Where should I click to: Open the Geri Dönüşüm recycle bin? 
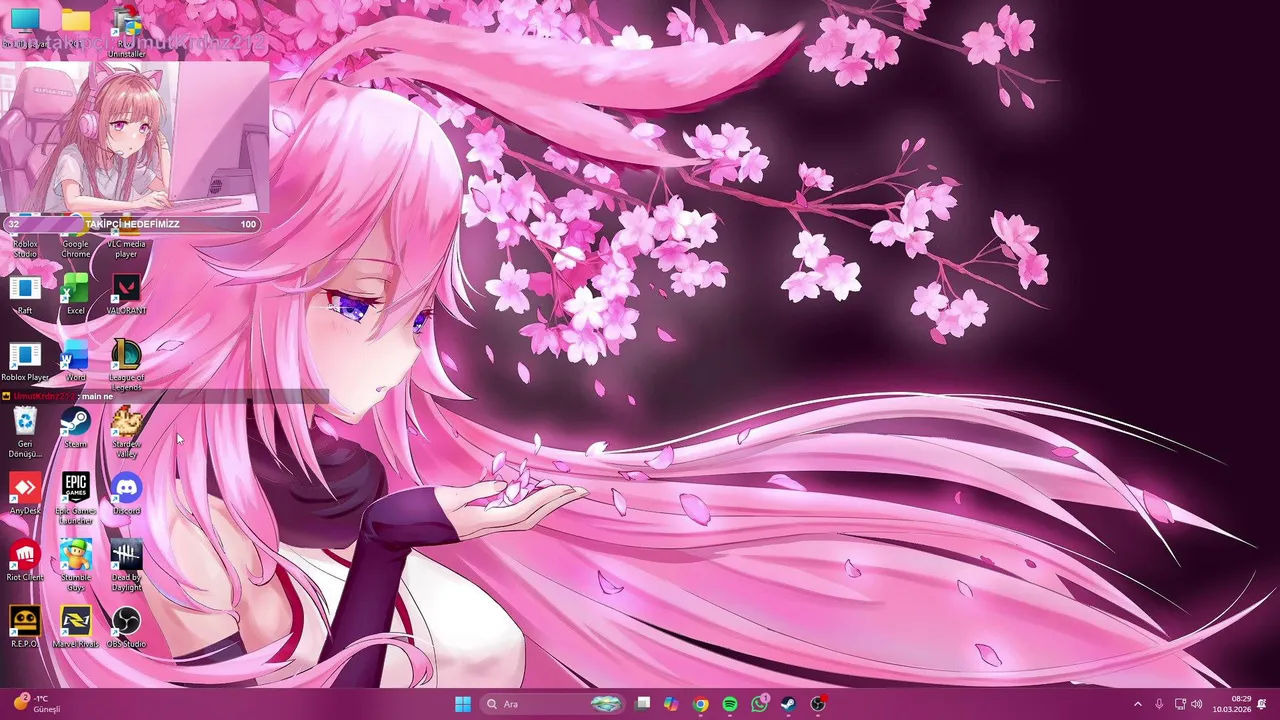pyautogui.click(x=25, y=432)
